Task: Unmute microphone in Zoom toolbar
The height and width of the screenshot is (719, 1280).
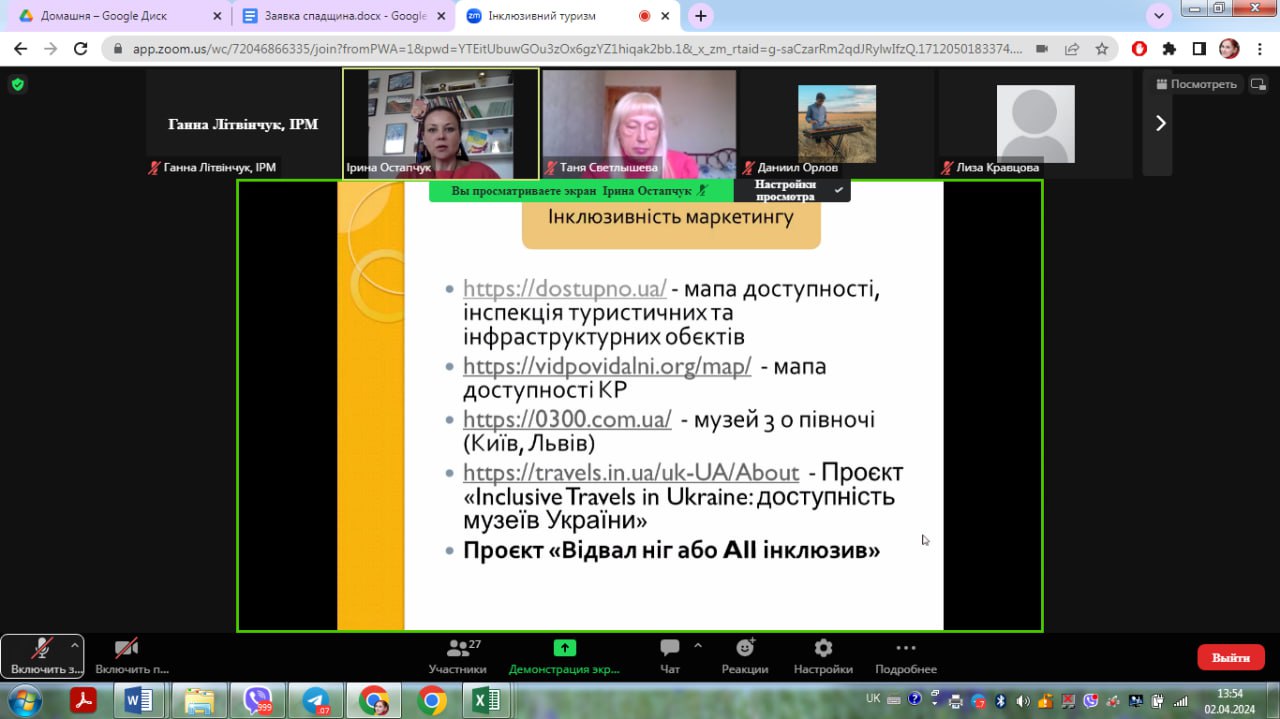Action: (40, 649)
